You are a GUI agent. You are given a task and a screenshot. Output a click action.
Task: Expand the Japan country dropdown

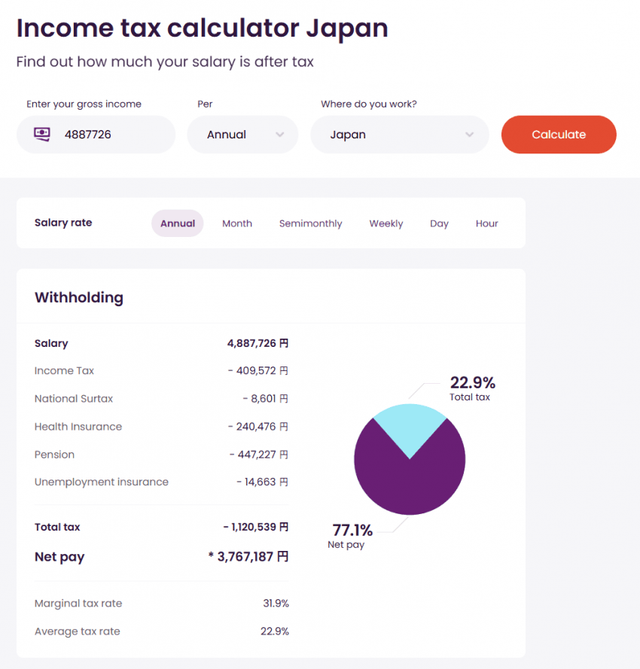tap(398, 134)
